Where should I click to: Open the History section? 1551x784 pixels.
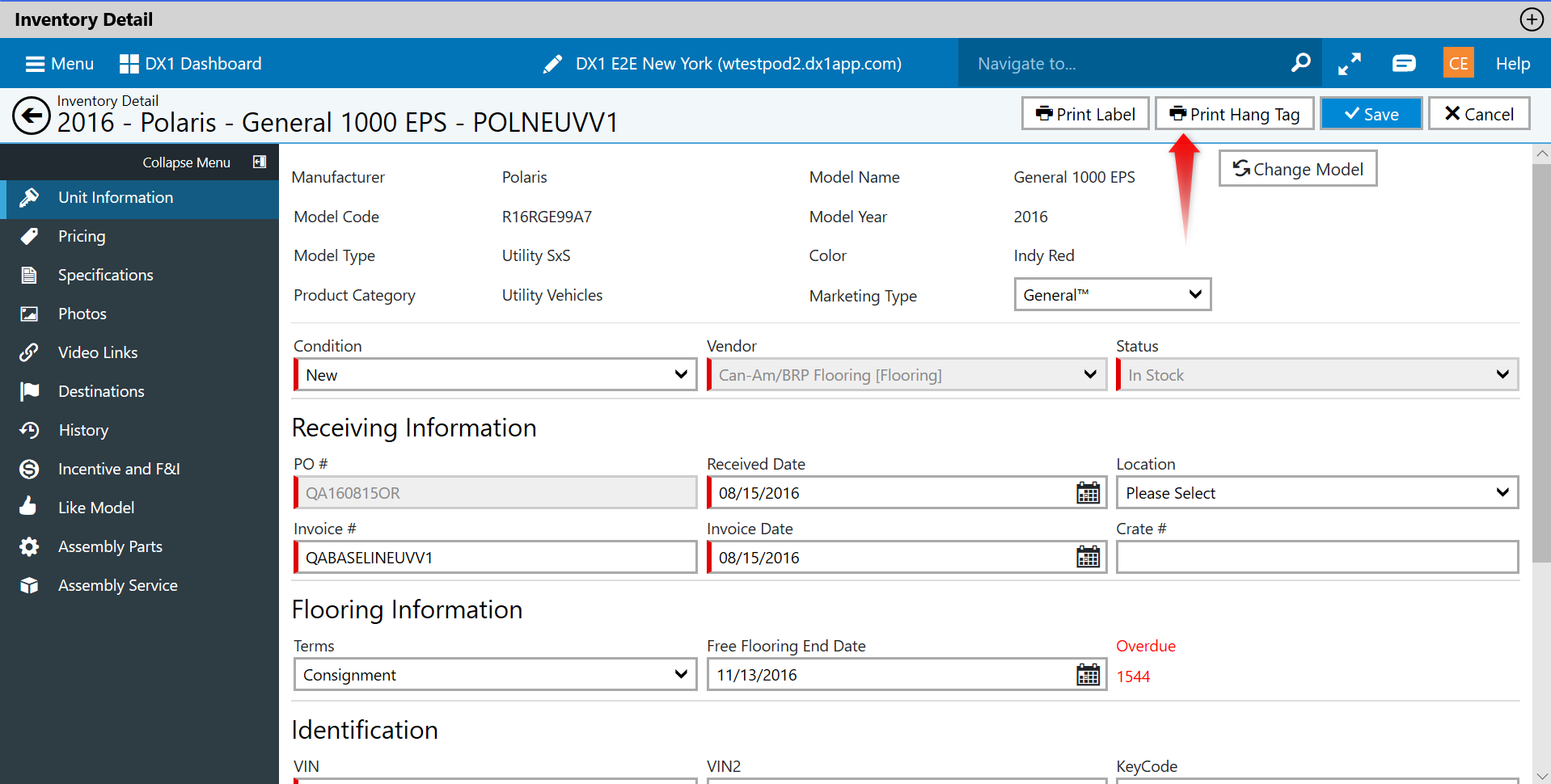point(139,431)
